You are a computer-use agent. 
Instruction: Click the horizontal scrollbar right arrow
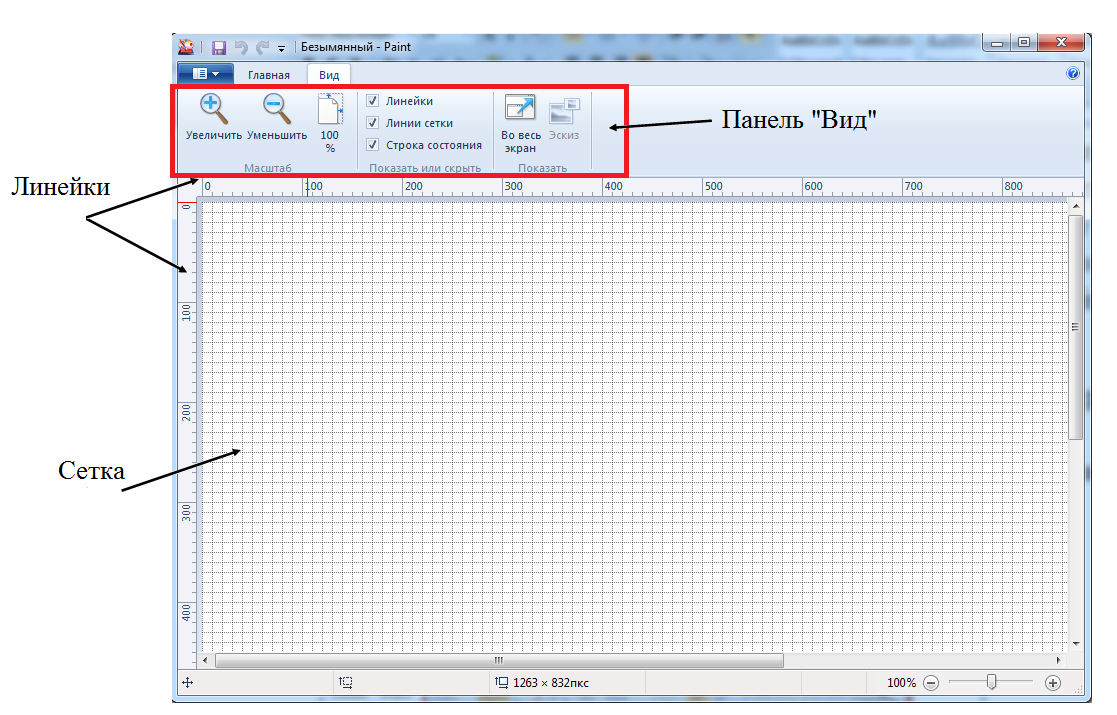[x=1059, y=661]
